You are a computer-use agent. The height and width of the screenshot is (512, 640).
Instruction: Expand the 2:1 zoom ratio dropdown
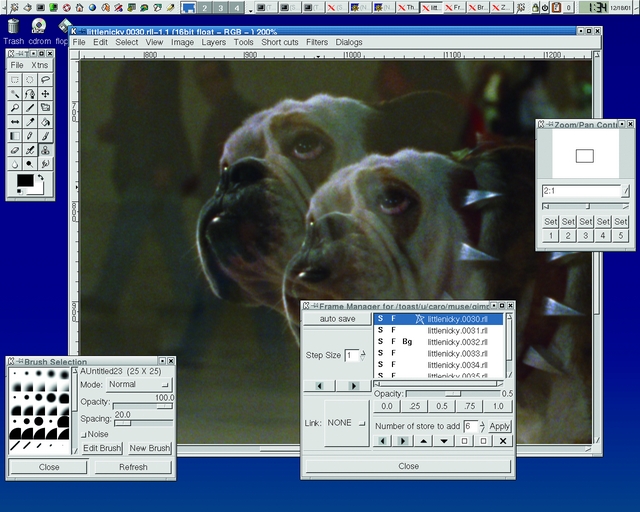coord(626,191)
